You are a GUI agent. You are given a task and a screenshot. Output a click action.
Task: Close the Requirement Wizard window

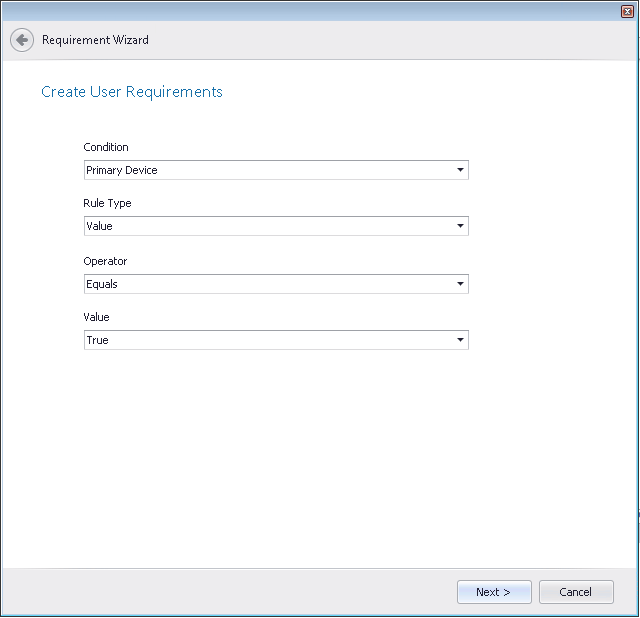pos(627,10)
